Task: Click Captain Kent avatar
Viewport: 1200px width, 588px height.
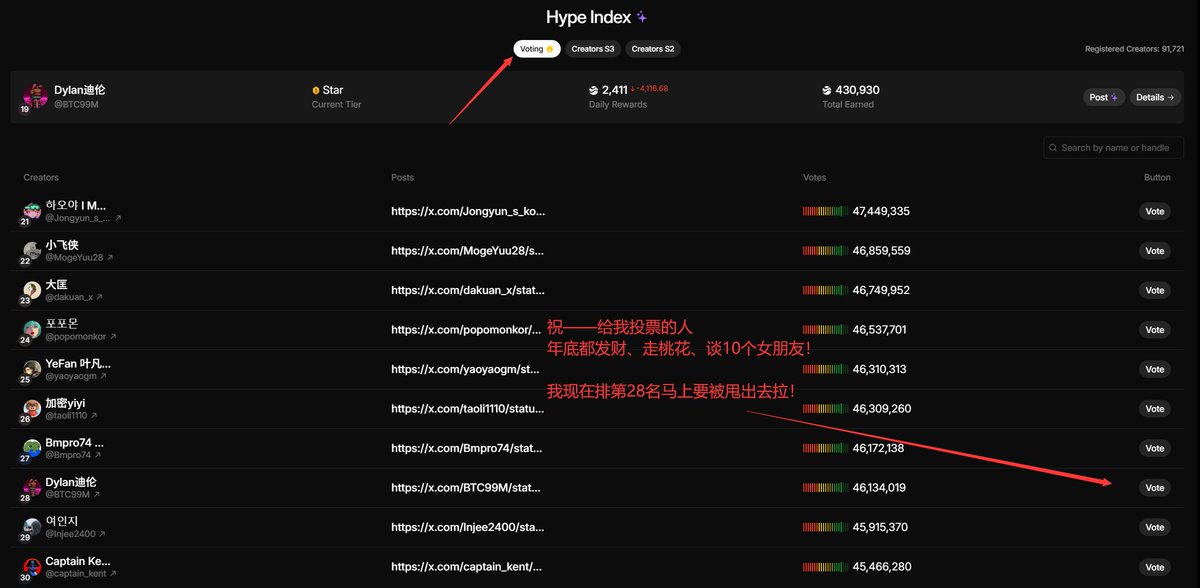Action: click(32, 567)
